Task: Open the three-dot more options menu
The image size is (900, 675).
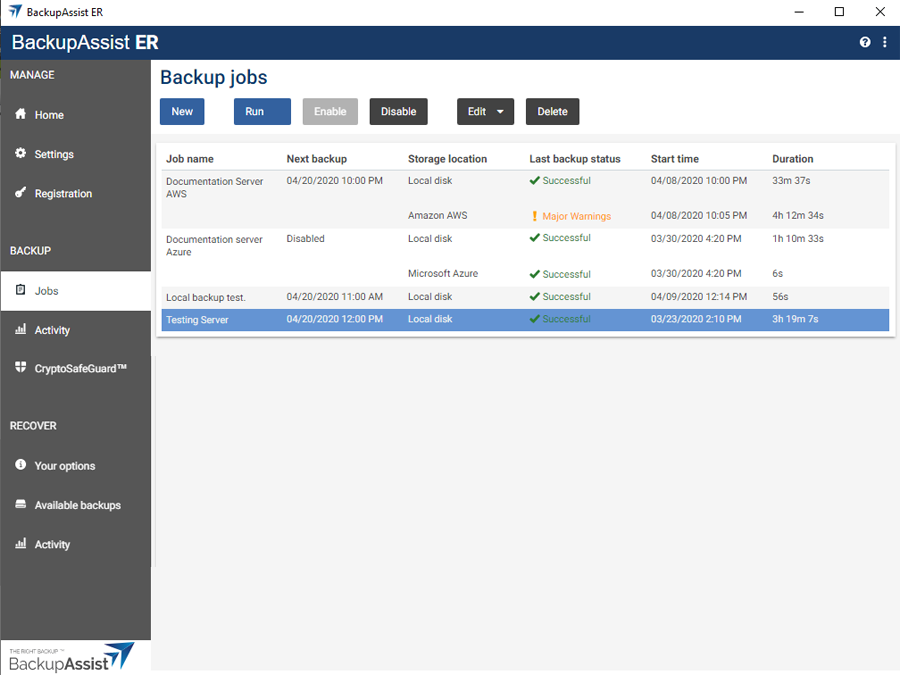Action: pyautogui.click(x=885, y=42)
